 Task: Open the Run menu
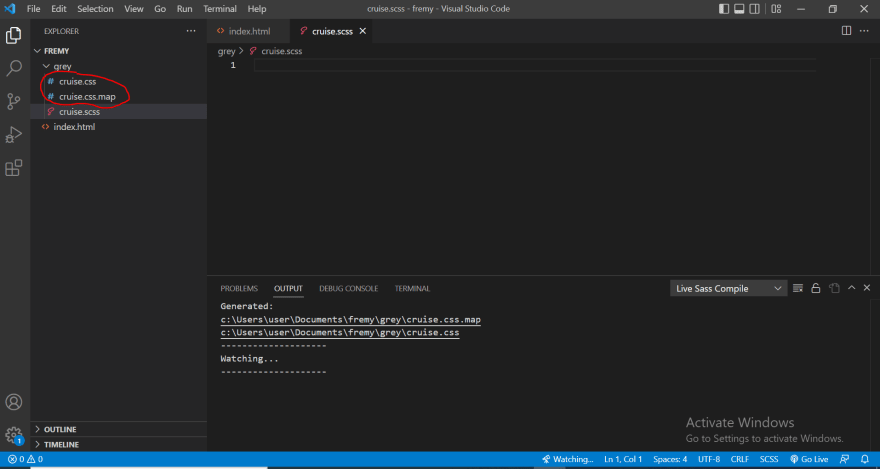click(x=184, y=9)
